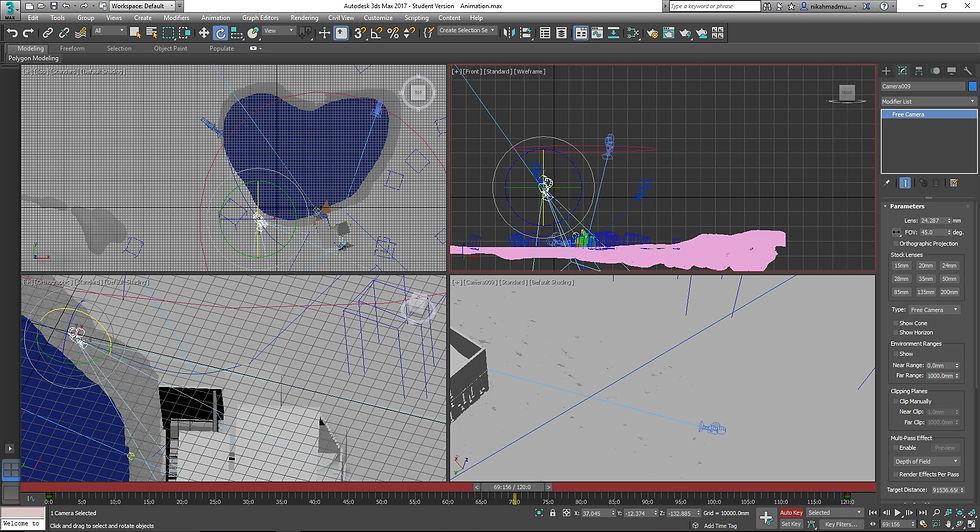Activate the Select and Rotate tool
980x532 pixels.
point(220,33)
